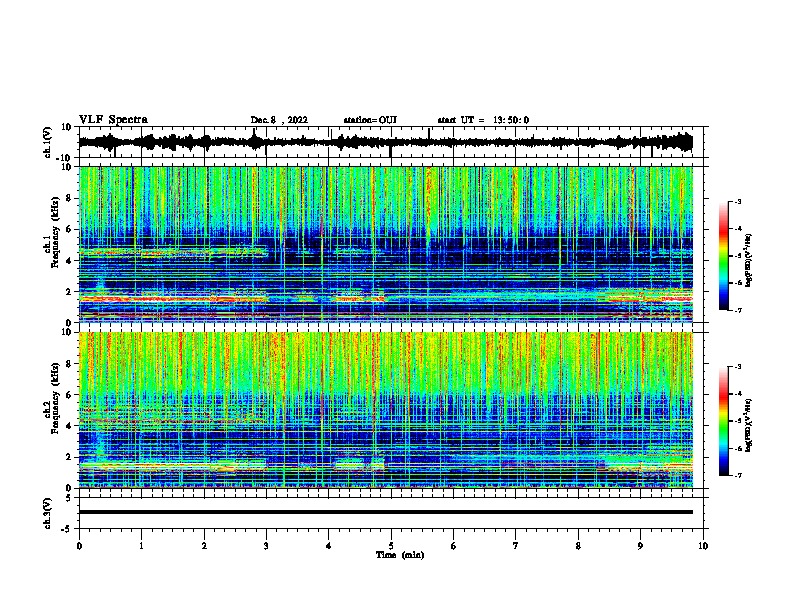Click the ch.2 colorbar units label
The image size is (792, 612).
pos(749,425)
